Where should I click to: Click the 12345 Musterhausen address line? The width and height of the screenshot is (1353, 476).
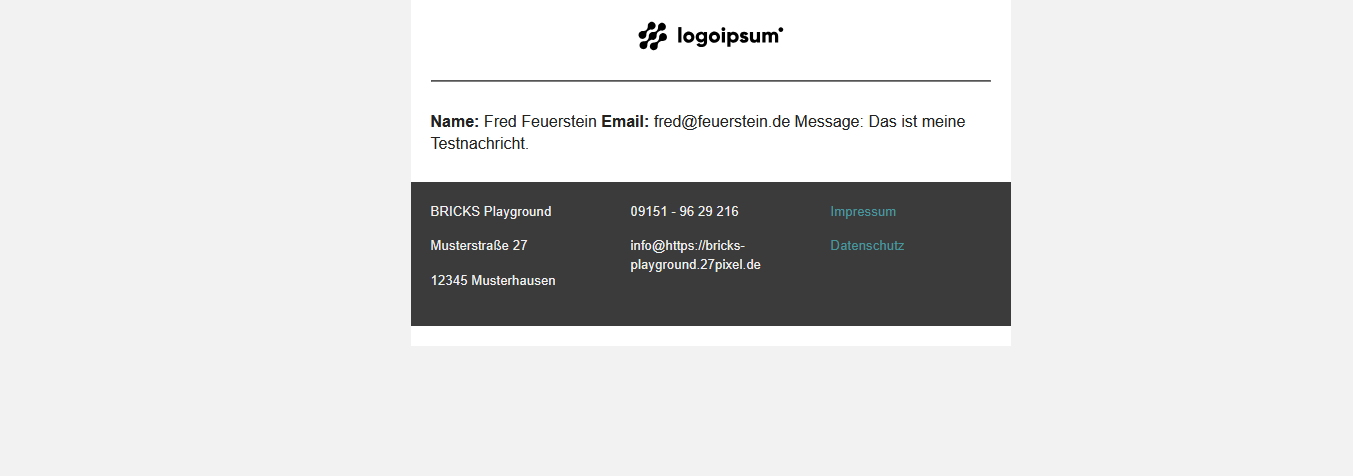[x=493, y=281]
